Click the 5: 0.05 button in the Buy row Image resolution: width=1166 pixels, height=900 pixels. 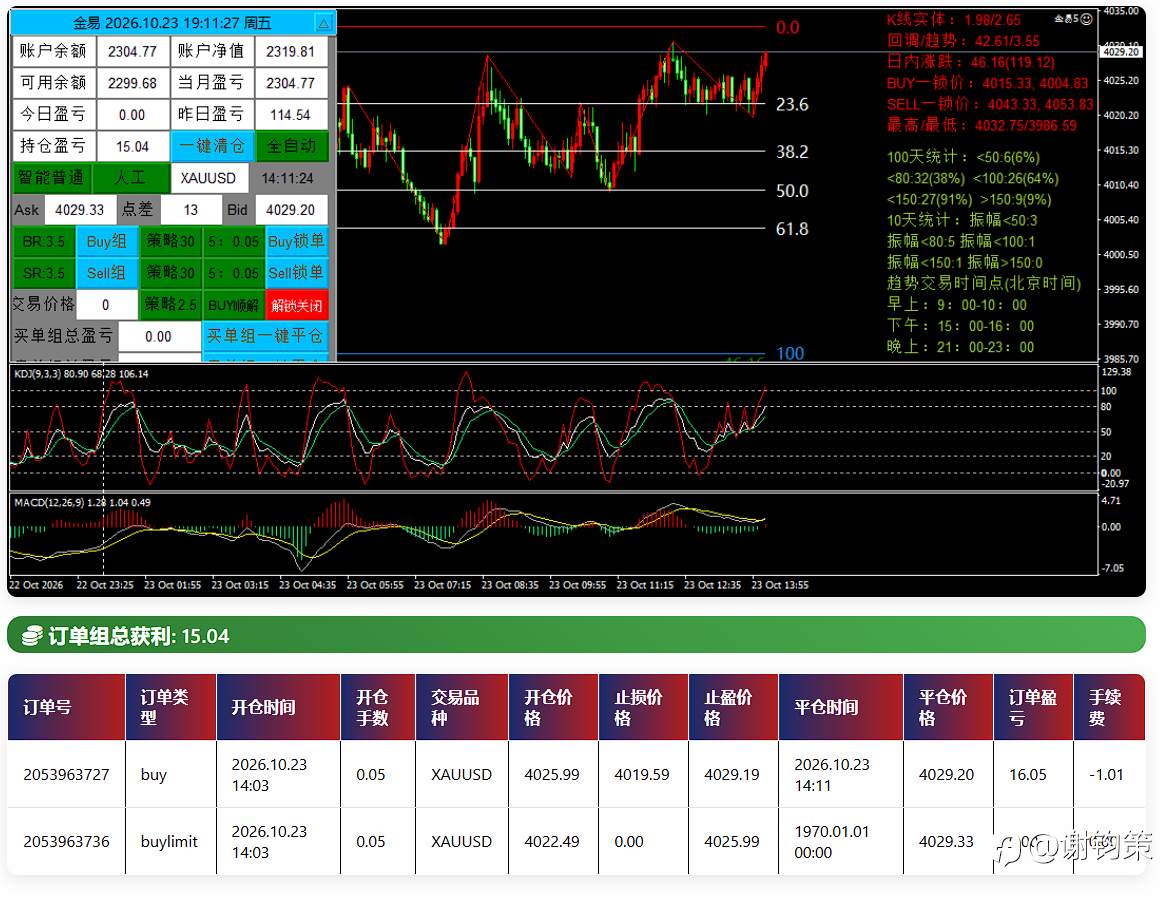233,241
